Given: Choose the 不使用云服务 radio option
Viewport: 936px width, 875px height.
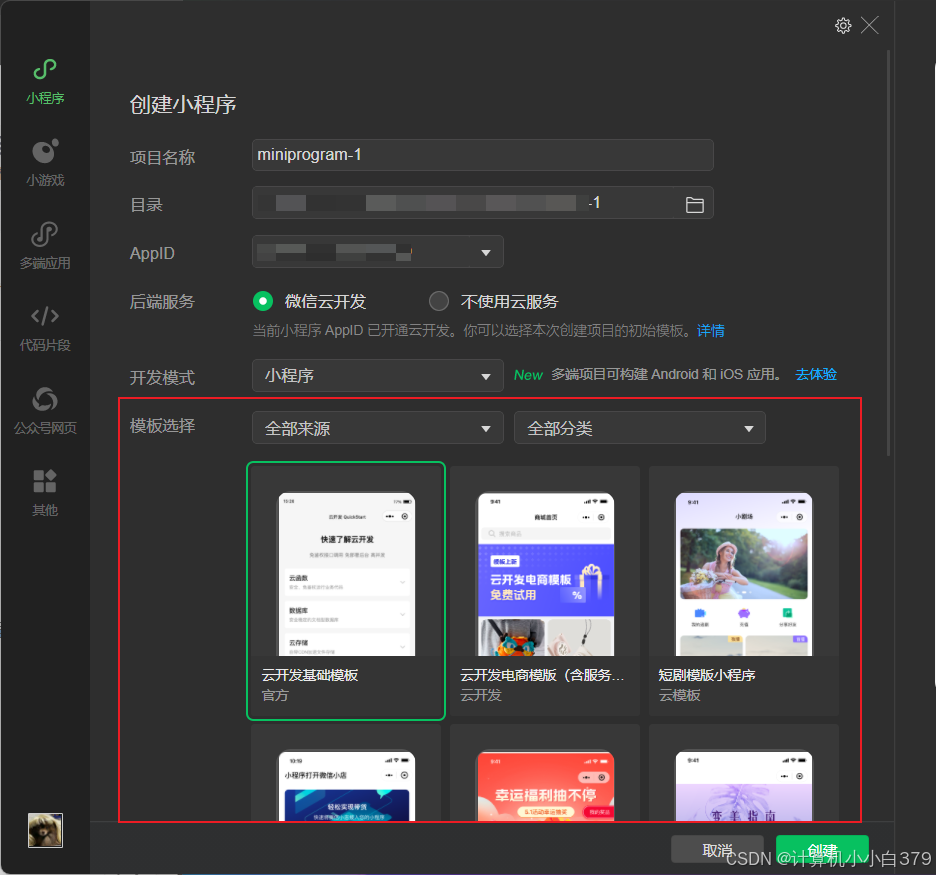Looking at the screenshot, I should 439,301.
